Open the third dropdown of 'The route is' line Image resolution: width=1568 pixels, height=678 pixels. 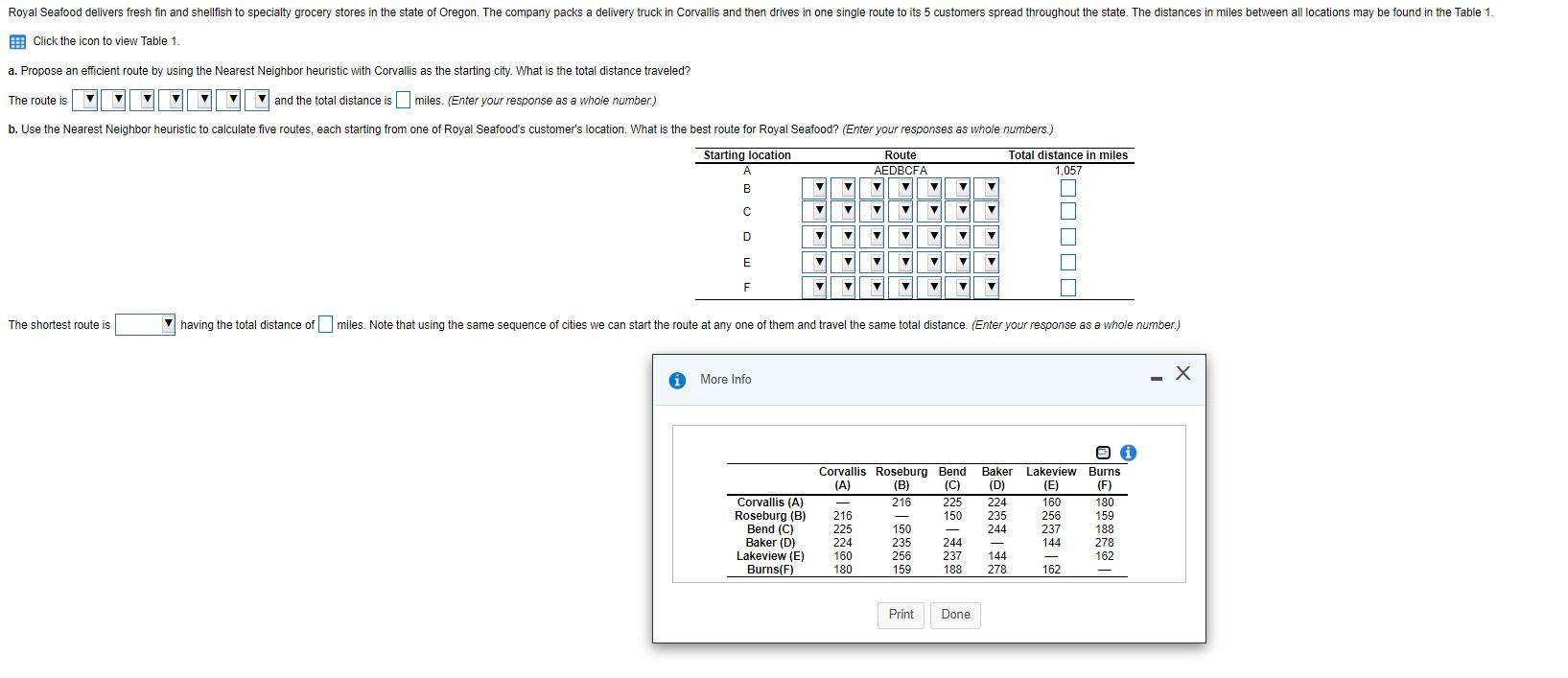(143, 100)
